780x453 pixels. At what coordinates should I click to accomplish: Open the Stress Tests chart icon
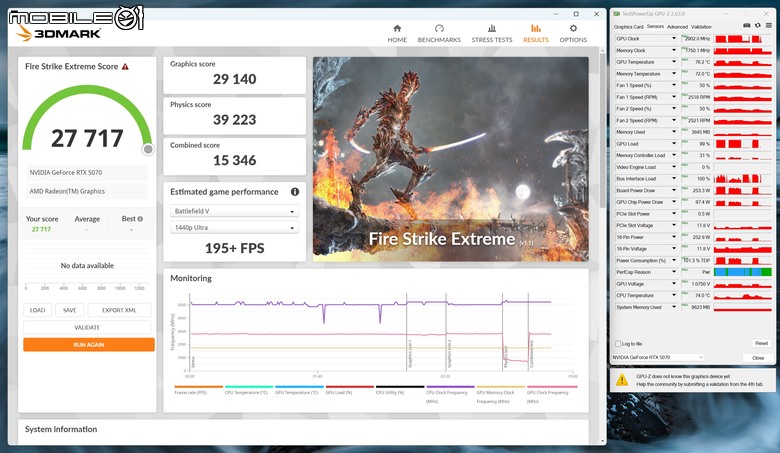click(491, 28)
